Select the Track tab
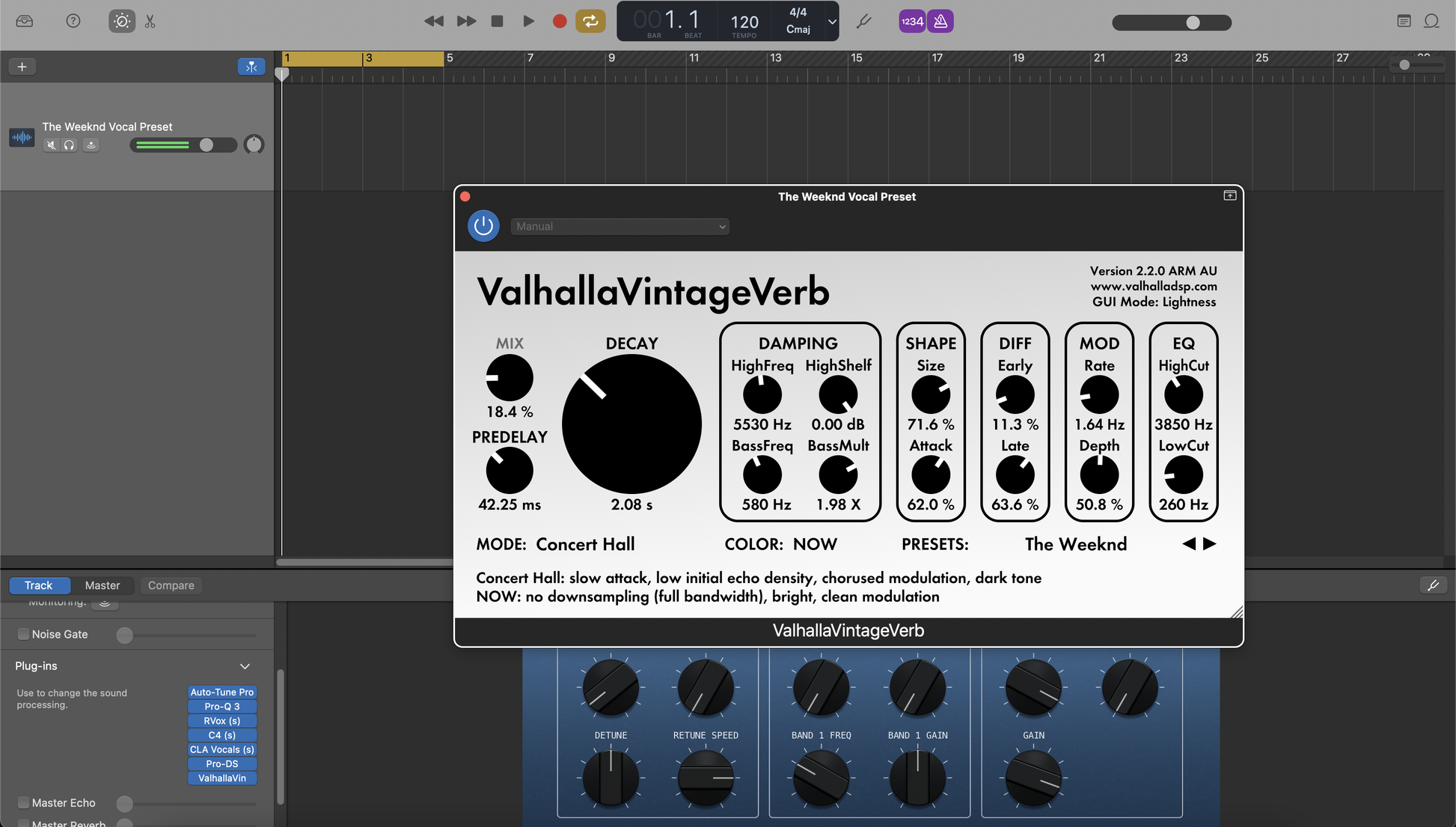The height and width of the screenshot is (827, 1456). [x=39, y=585]
